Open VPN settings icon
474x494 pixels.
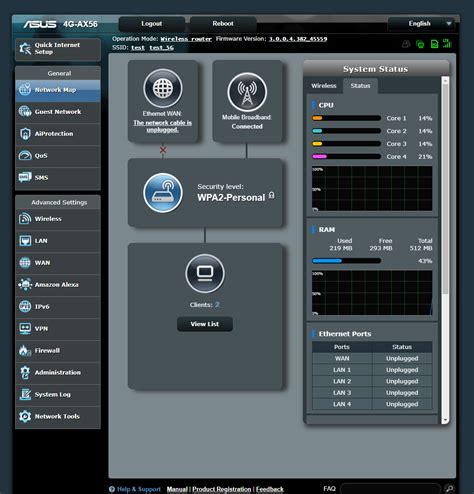25,328
